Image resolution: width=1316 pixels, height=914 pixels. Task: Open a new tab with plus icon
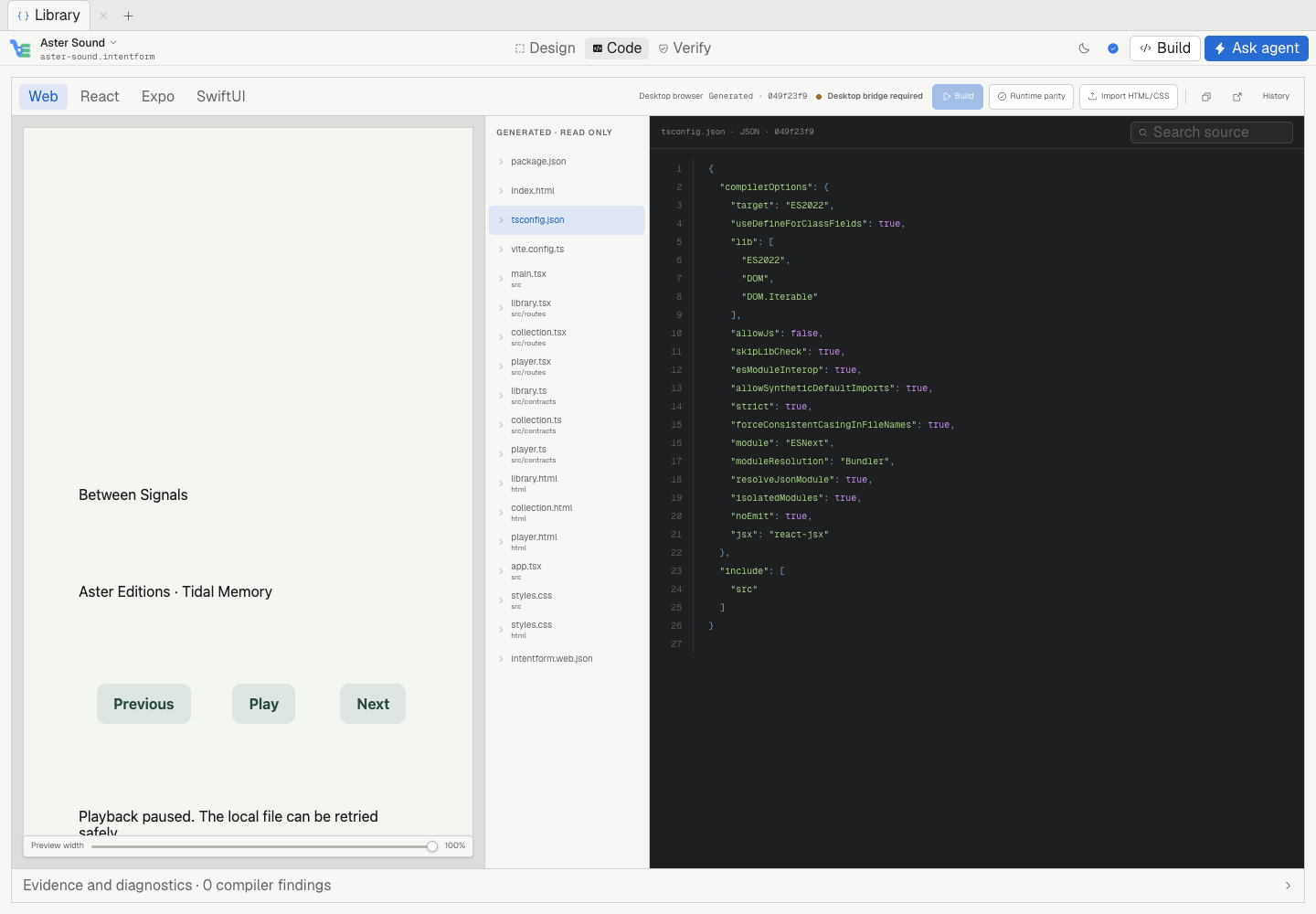point(129,16)
